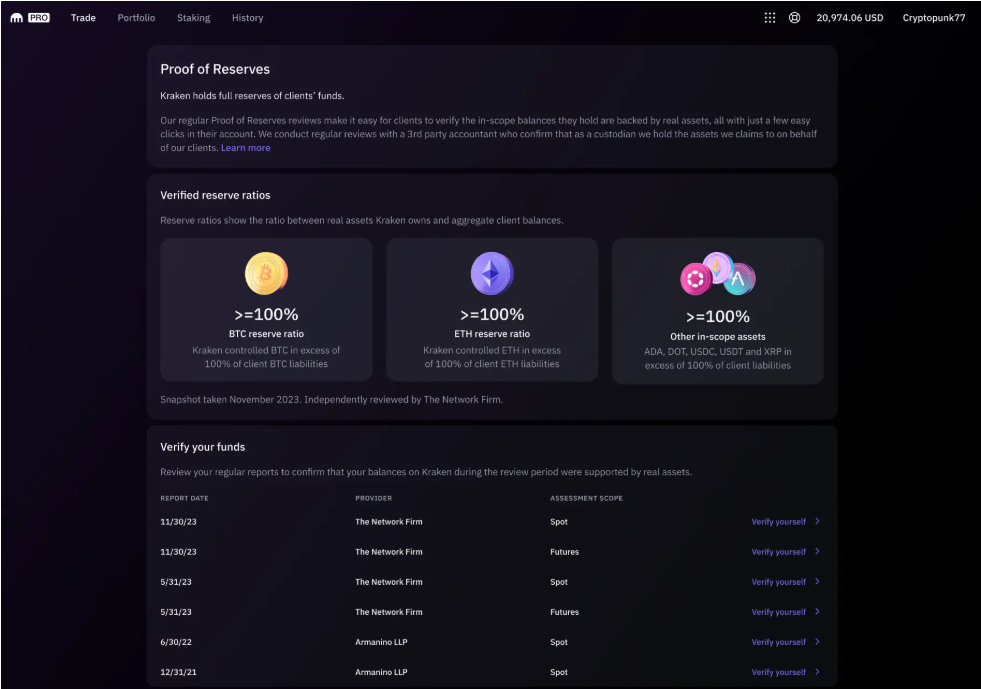Click the Bitcoin coin icon
Image resolution: width=981 pixels, height=689 pixels.
pos(267,273)
